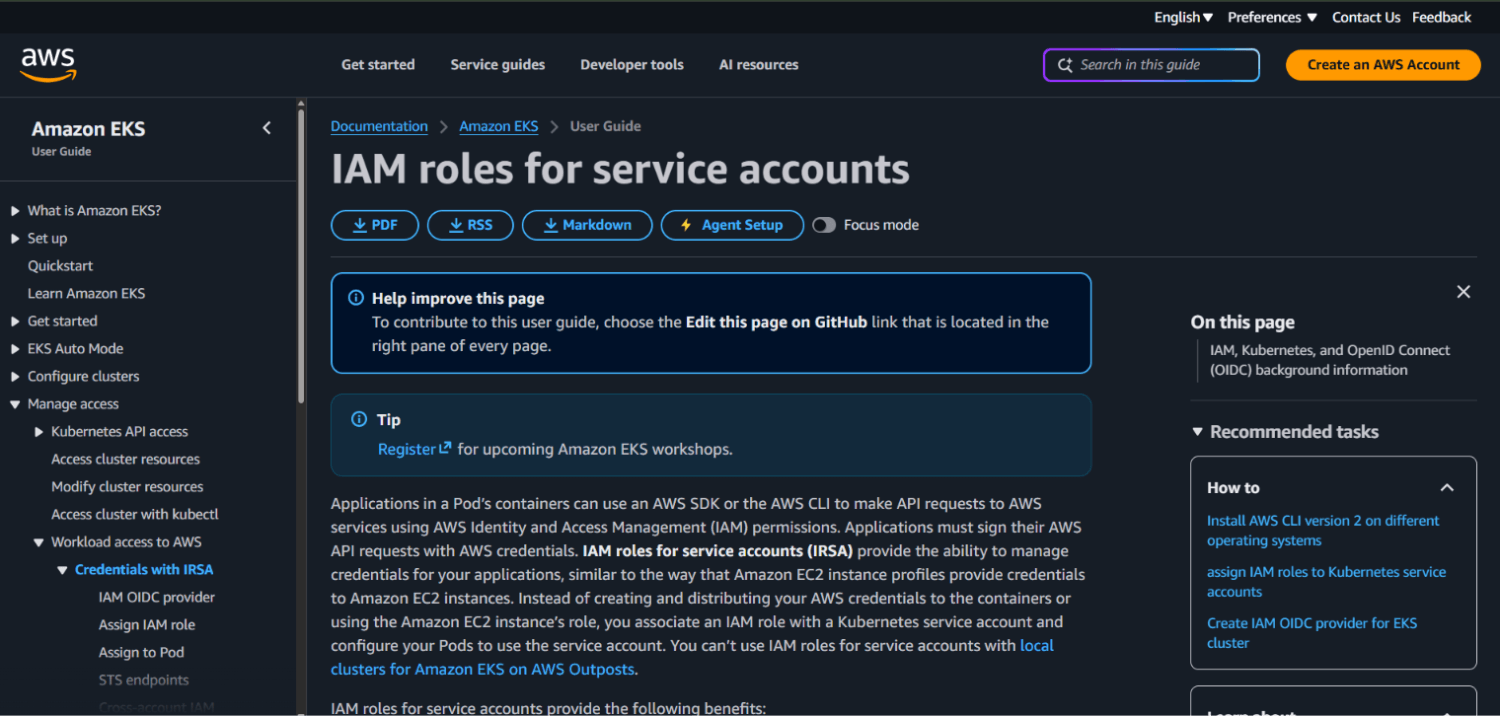Image resolution: width=1500 pixels, height=716 pixels.
Task: Click the info icon in Tip box
Action: [x=359, y=420]
